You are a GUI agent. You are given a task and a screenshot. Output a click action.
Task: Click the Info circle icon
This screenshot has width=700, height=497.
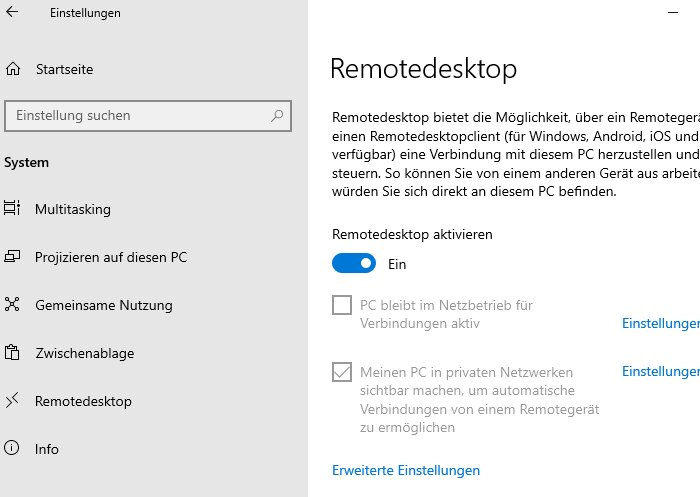(x=12, y=447)
